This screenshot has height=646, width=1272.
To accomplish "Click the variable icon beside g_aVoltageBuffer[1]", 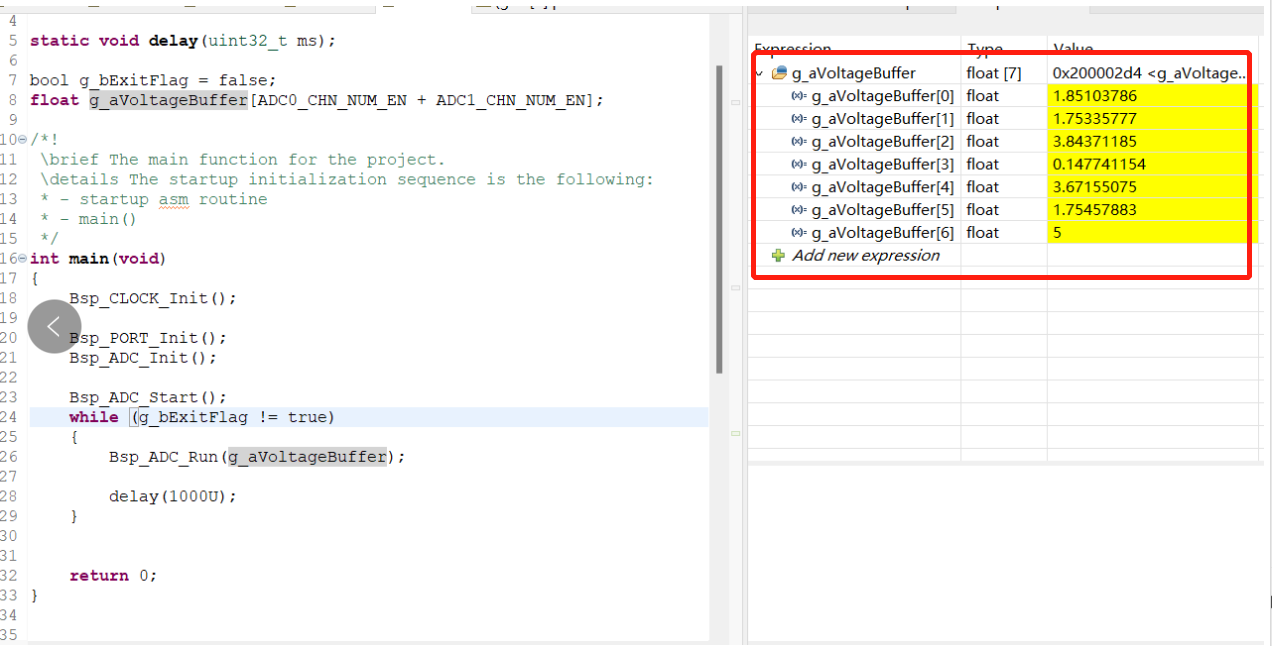I will pyautogui.click(x=798, y=119).
